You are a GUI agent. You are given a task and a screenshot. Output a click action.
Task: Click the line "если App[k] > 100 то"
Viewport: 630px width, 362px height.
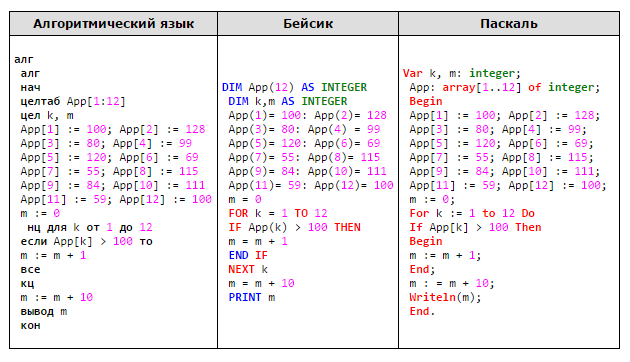coord(86,241)
